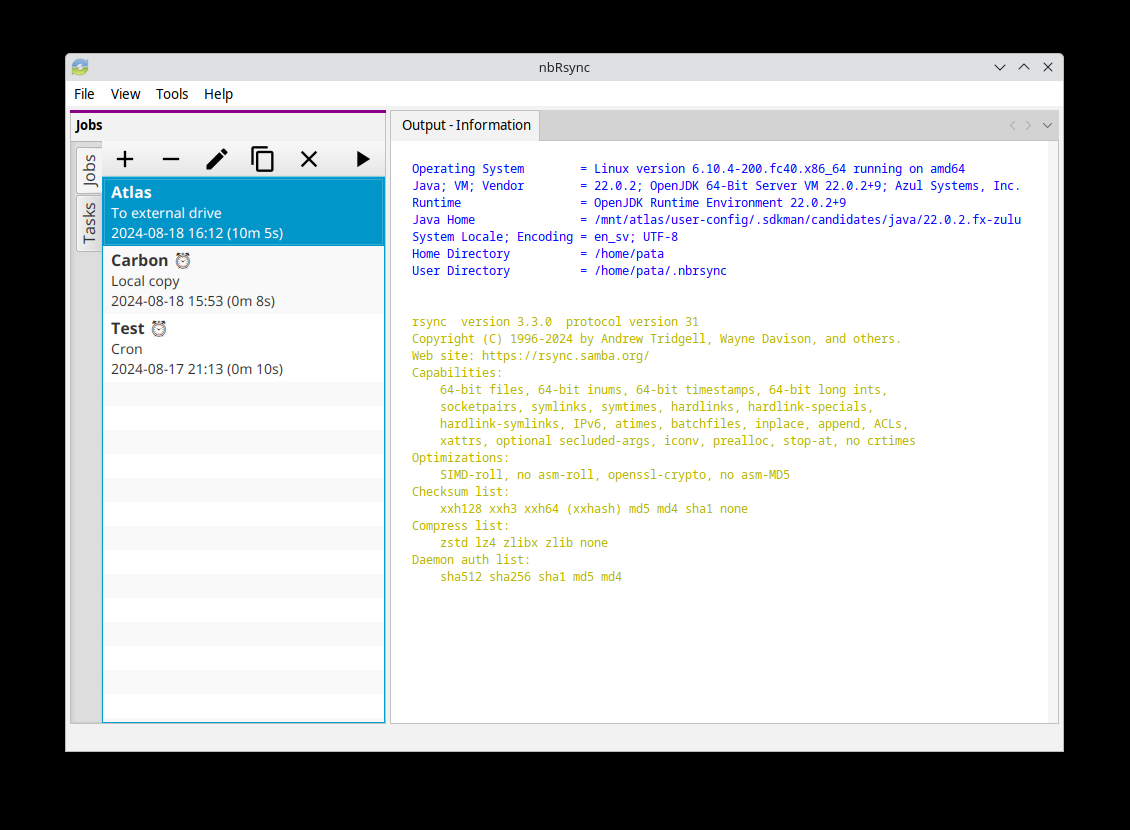
Task: Open the Tools menu
Action: [172, 94]
